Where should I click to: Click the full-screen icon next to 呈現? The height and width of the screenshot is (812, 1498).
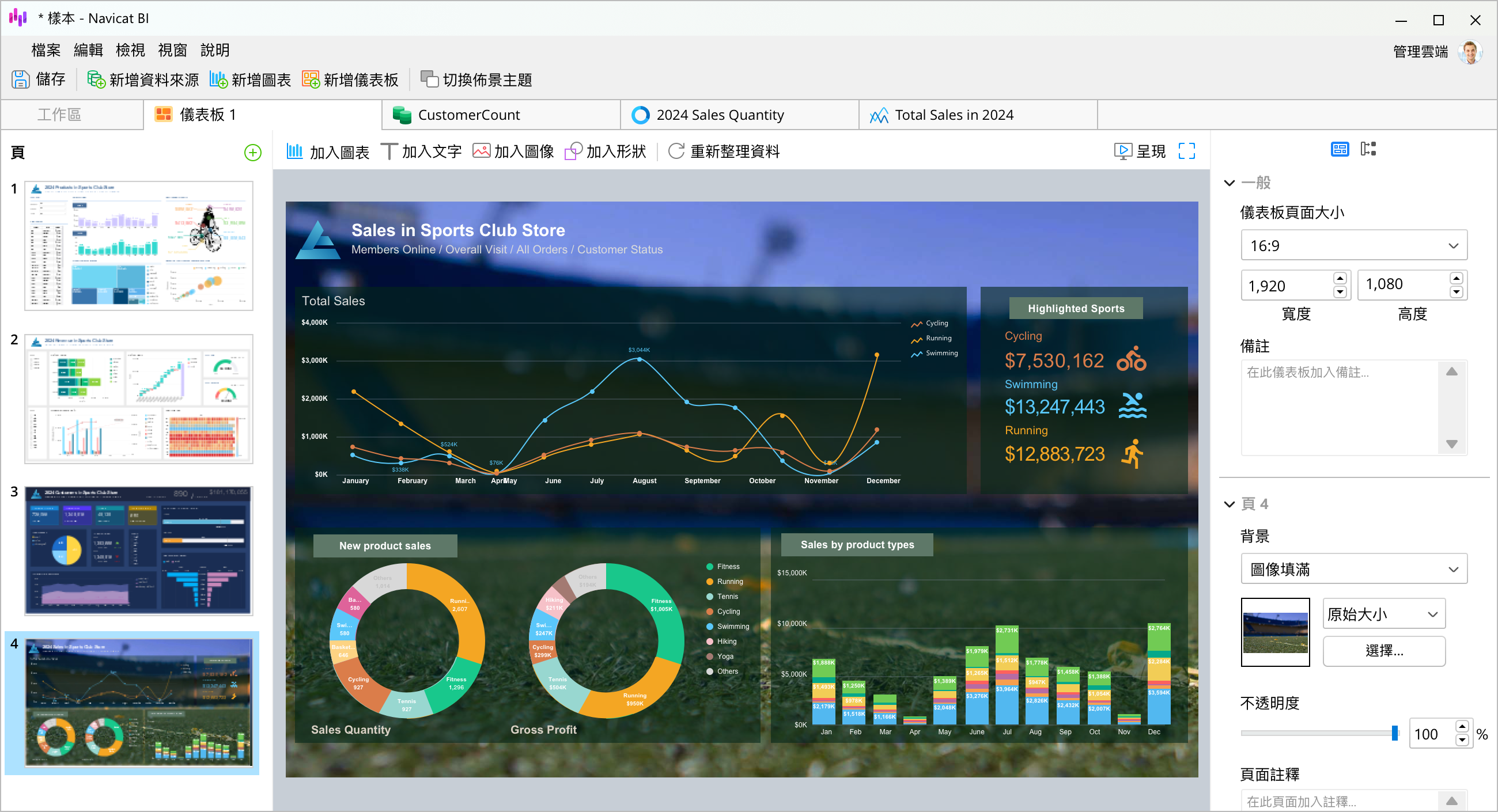click(x=1186, y=151)
